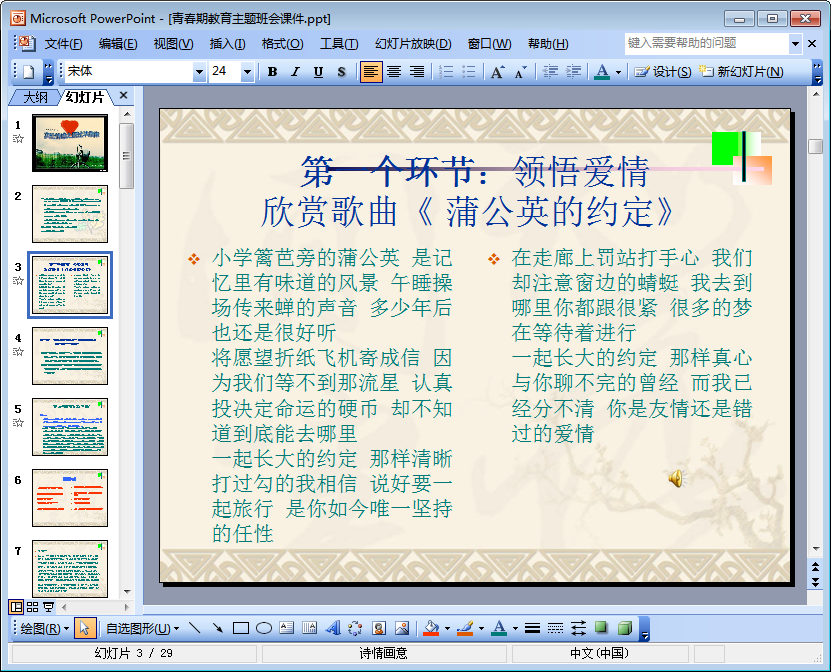Insert a vertical text box
The width and height of the screenshot is (831, 672).
coord(310,629)
